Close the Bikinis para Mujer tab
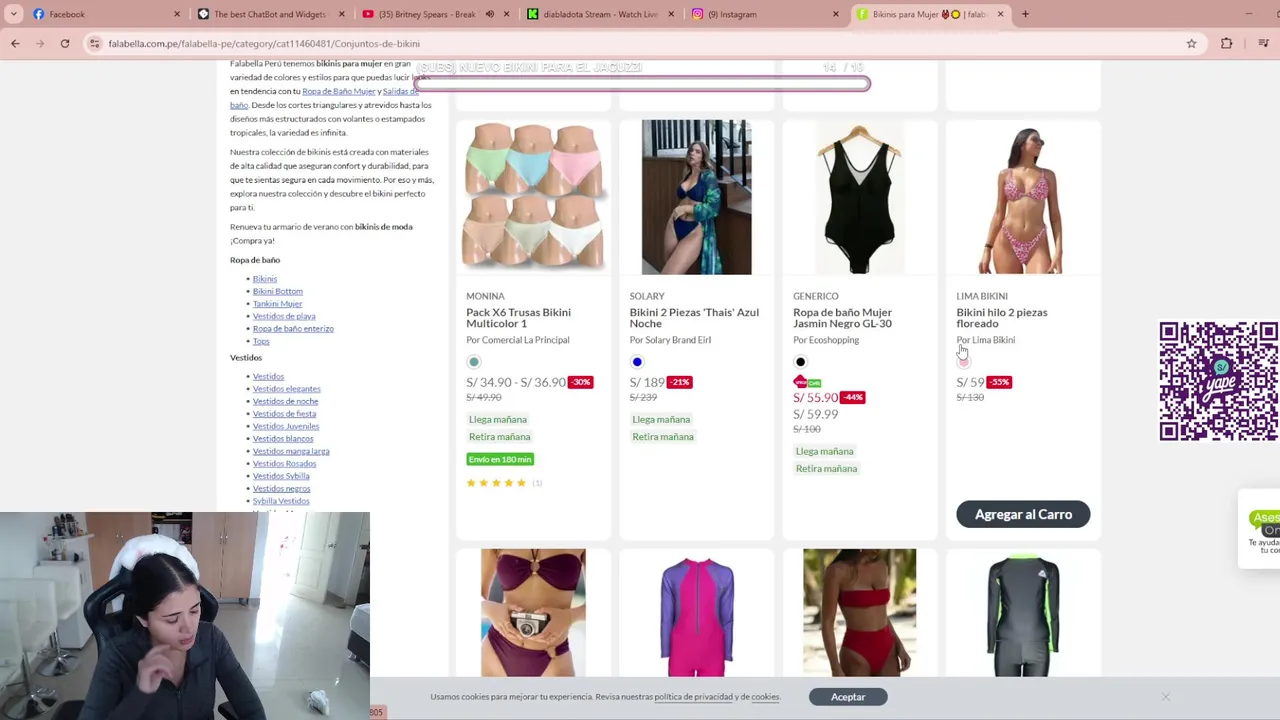The height and width of the screenshot is (720, 1280). point(1000,14)
